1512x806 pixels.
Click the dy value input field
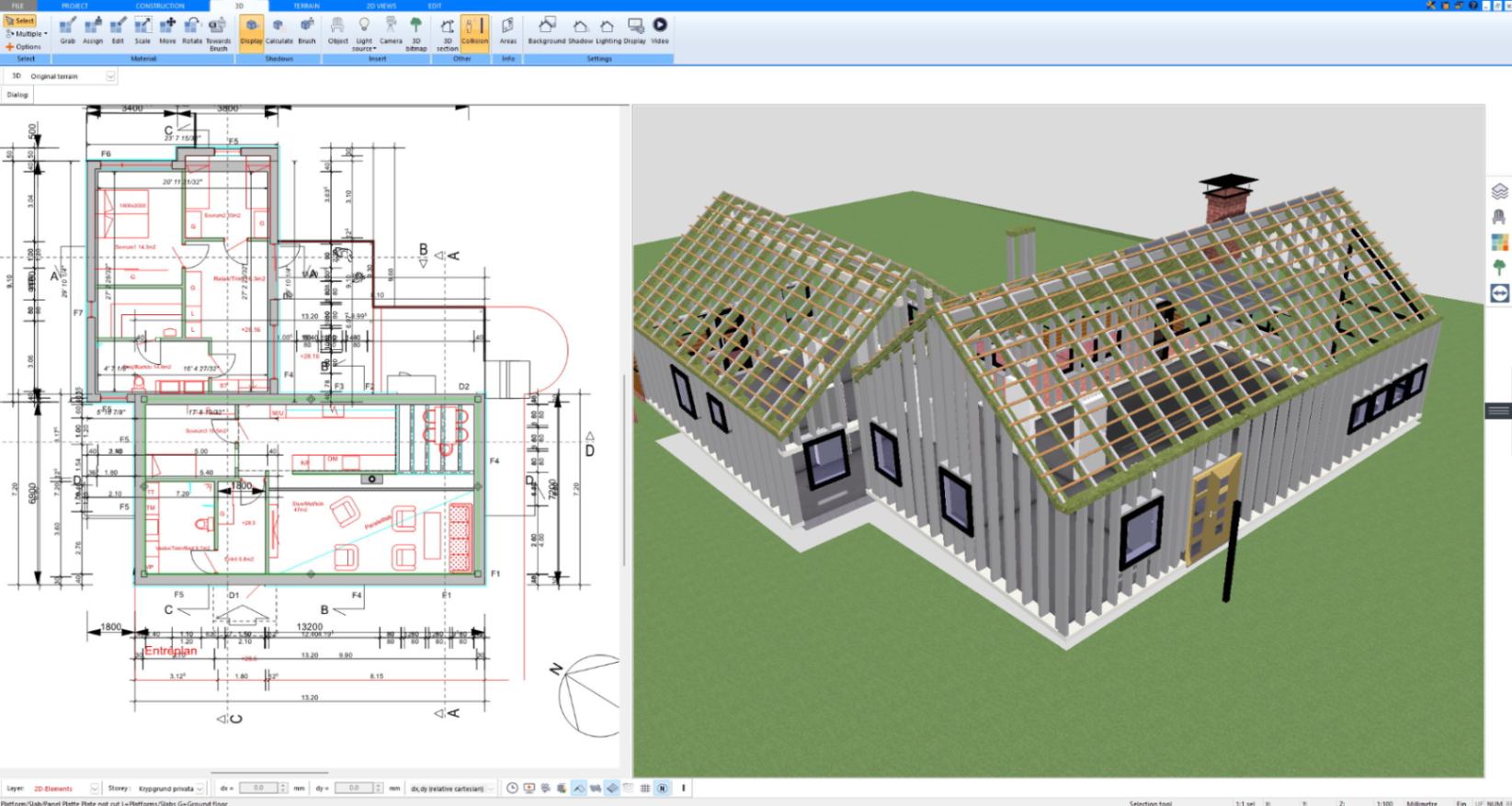pyautogui.click(x=354, y=789)
